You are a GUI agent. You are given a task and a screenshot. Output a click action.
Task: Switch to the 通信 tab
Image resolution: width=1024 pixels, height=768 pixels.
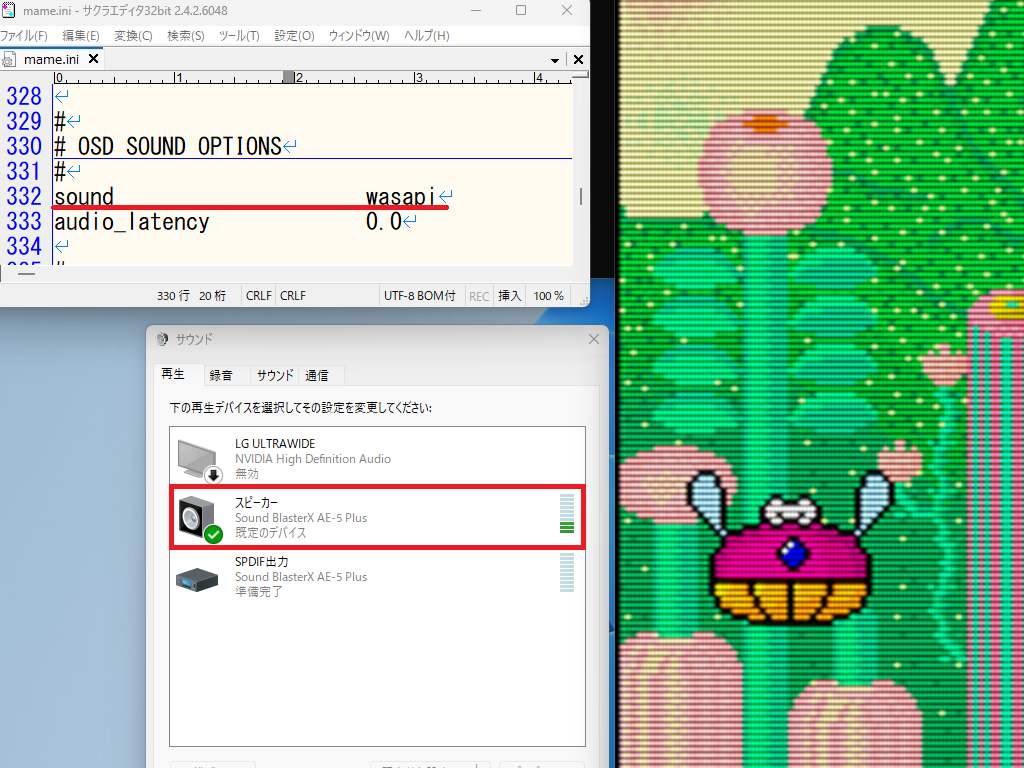[317, 376]
